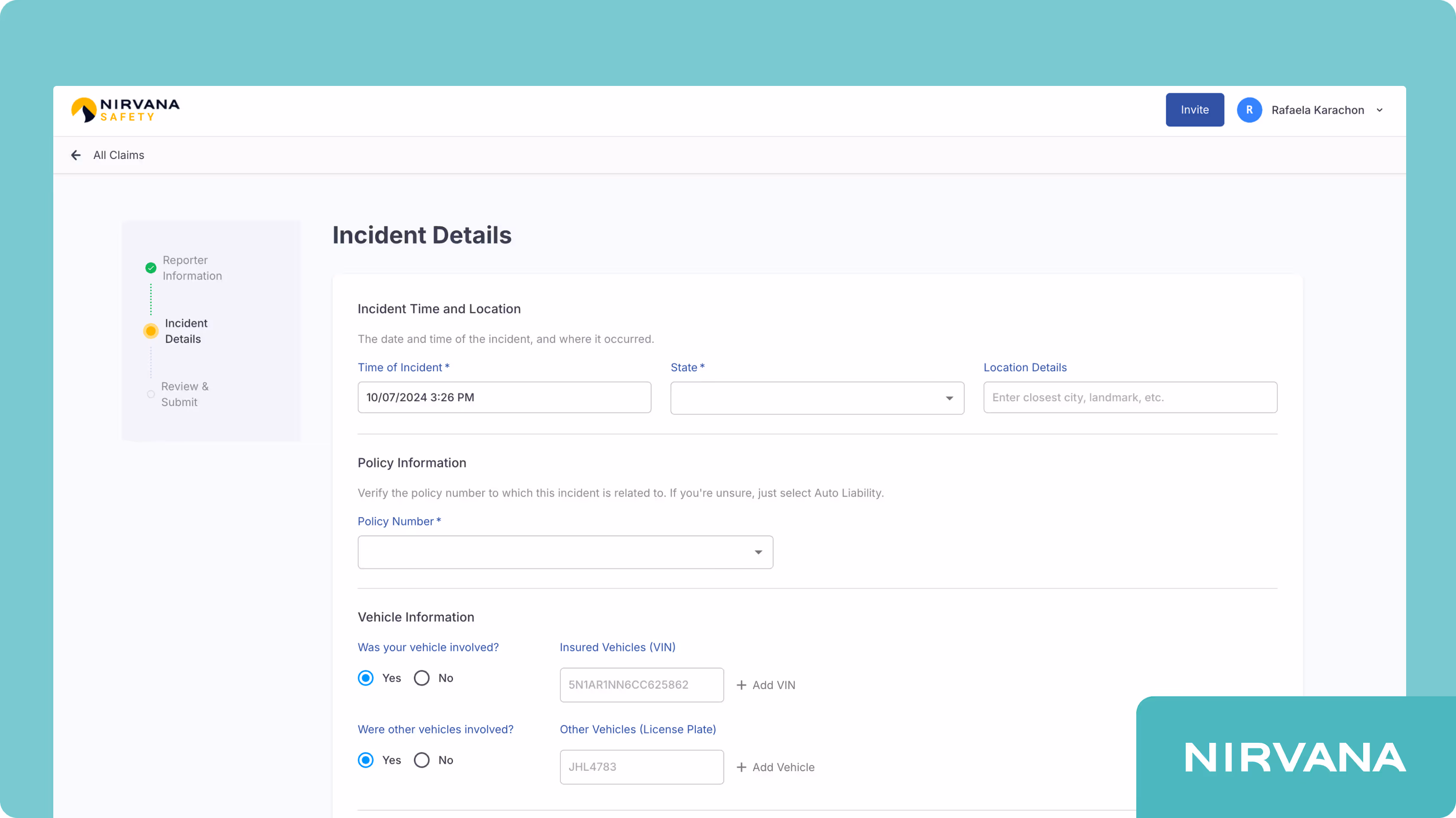1456x818 pixels.
Task: Click the plus icon beside Add Vehicle
Action: click(x=741, y=766)
